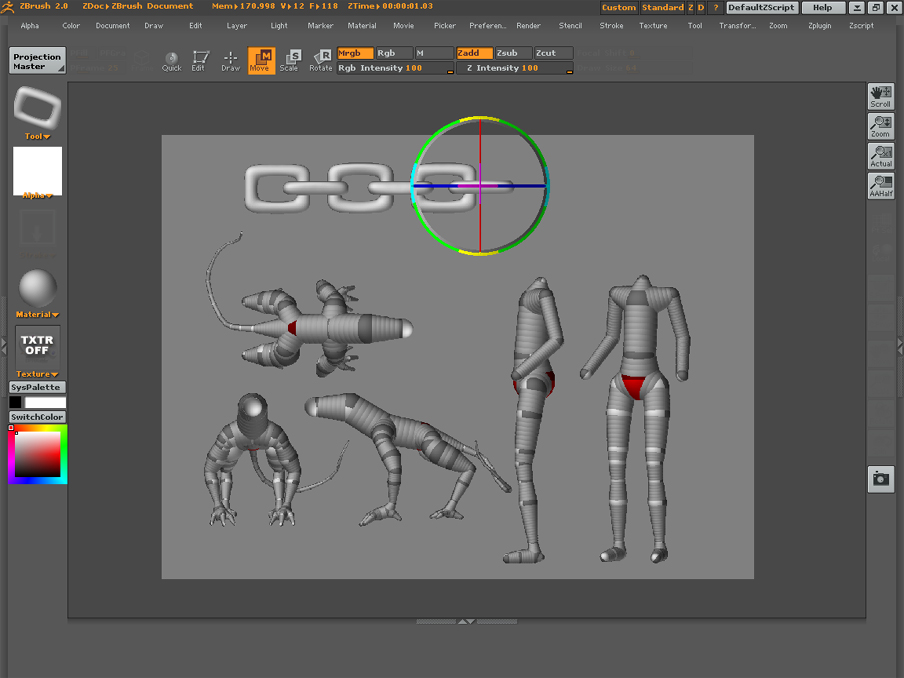Click the Zoom magnifier icon
The height and width of the screenshot is (678, 904).
[x=880, y=126]
